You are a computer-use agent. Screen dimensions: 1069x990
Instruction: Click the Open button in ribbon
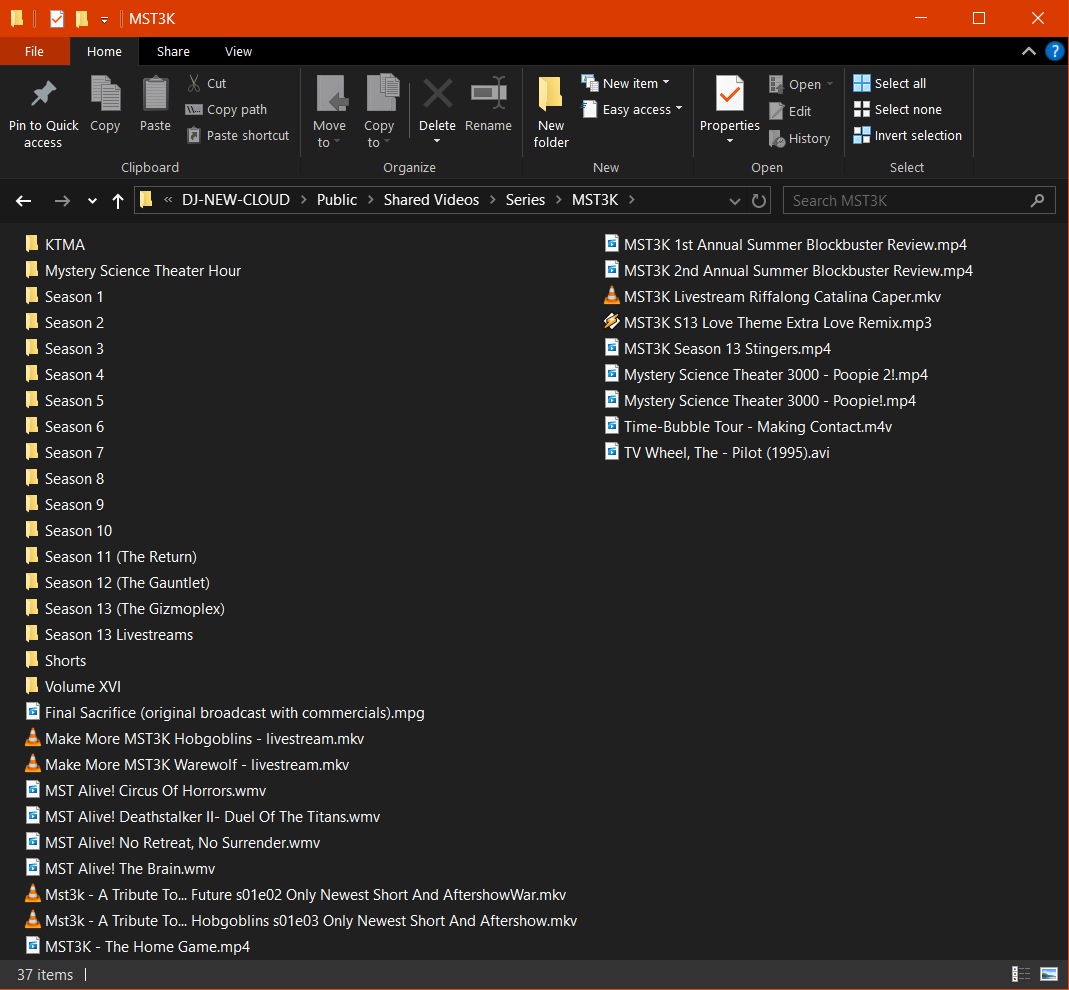tap(800, 84)
